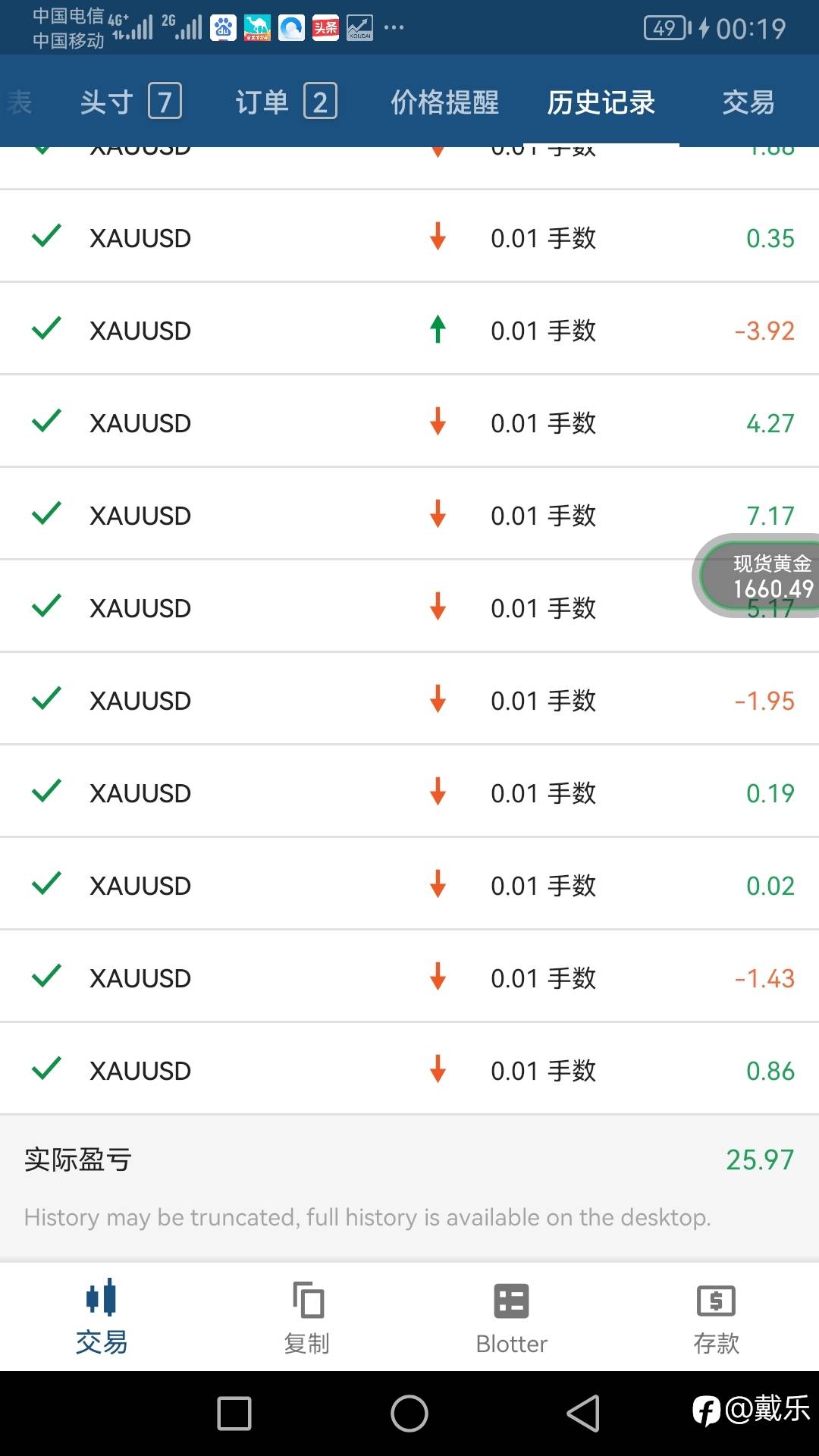
Task: Open the 价格提醒 tab
Action: (x=445, y=102)
